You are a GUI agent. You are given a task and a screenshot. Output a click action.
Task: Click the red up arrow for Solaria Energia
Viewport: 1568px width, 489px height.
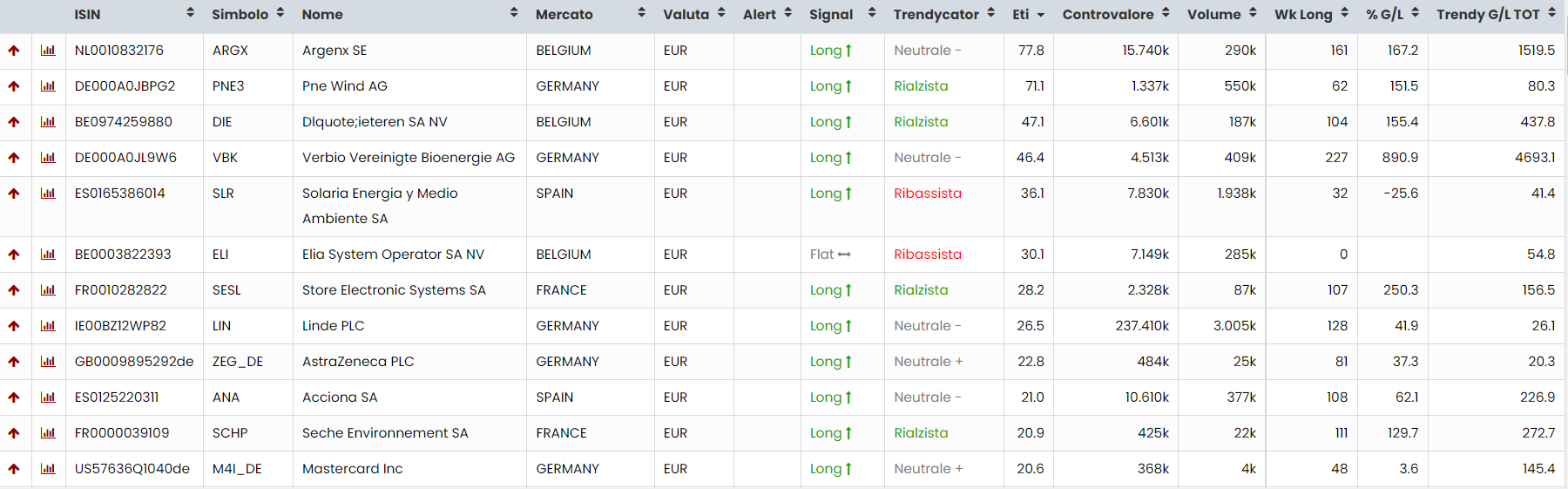pos(14,194)
